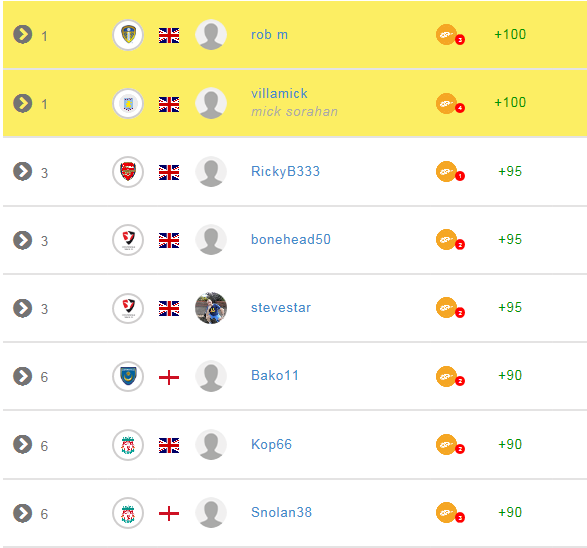Open the rob m profile link
This screenshot has width=587, height=548.
pyautogui.click(x=270, y=34)
